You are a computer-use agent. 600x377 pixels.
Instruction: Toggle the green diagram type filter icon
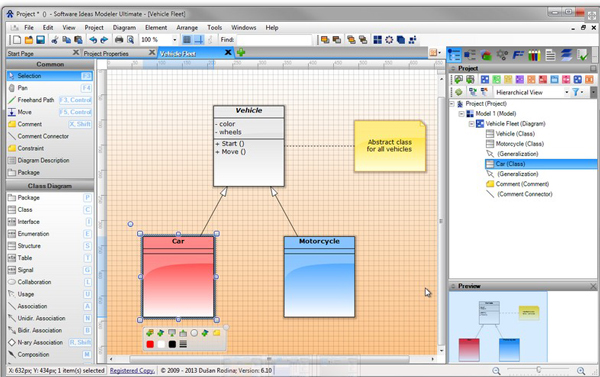[x=496, y=79]
